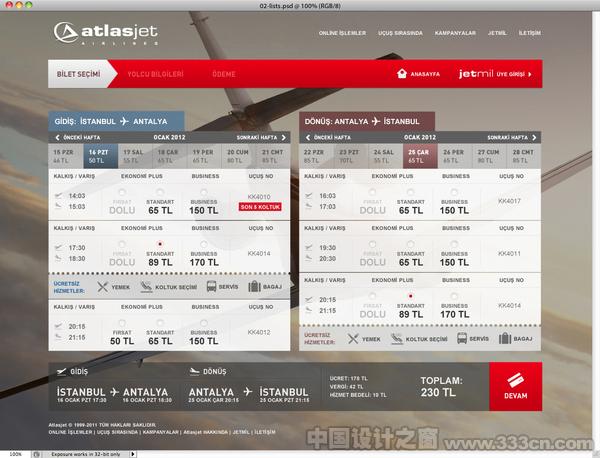
Task: Click the Yemek icon in the return panel
Action: [353, 339]
